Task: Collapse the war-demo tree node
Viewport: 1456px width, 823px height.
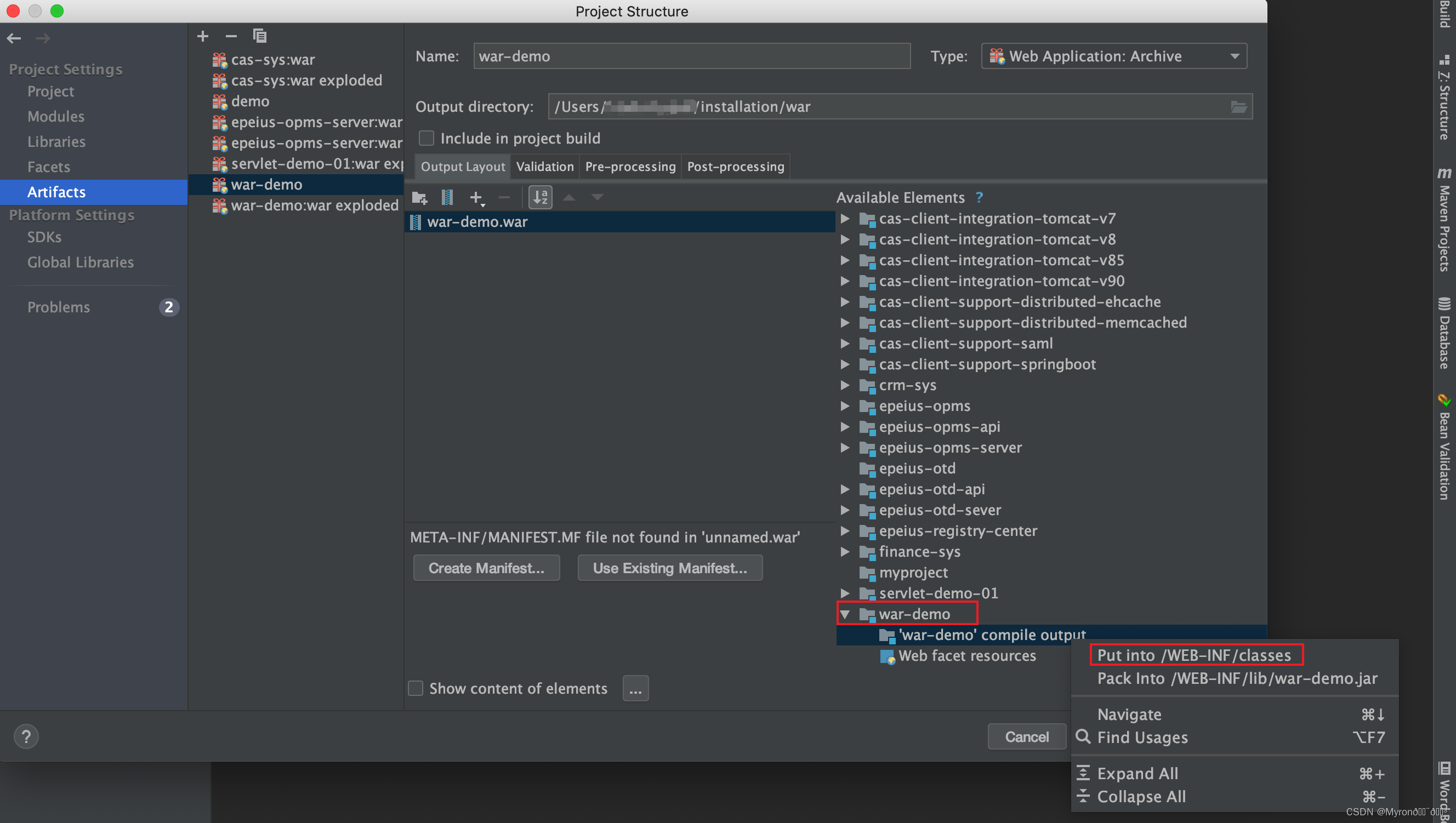Action: pos(845,614)
